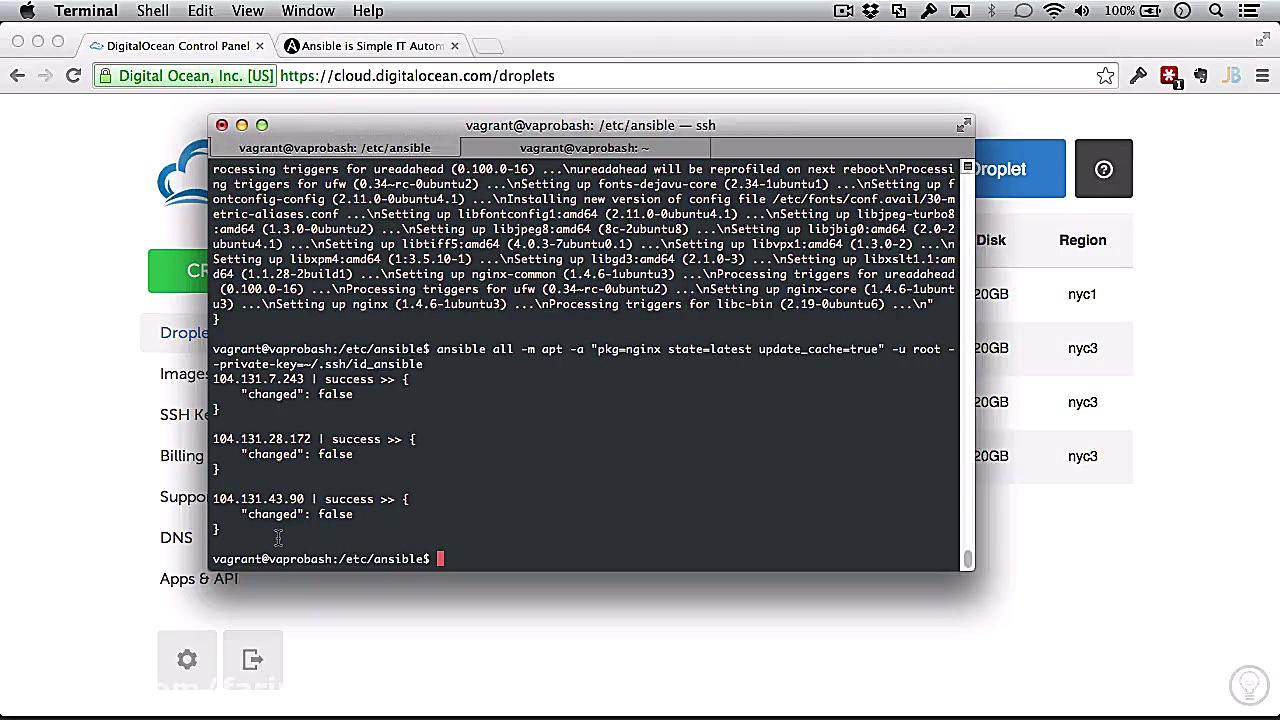The image size is (1280, 720).
Task: Switch to Ansible is Simple IT browser tab
Action: click(372, 46)
